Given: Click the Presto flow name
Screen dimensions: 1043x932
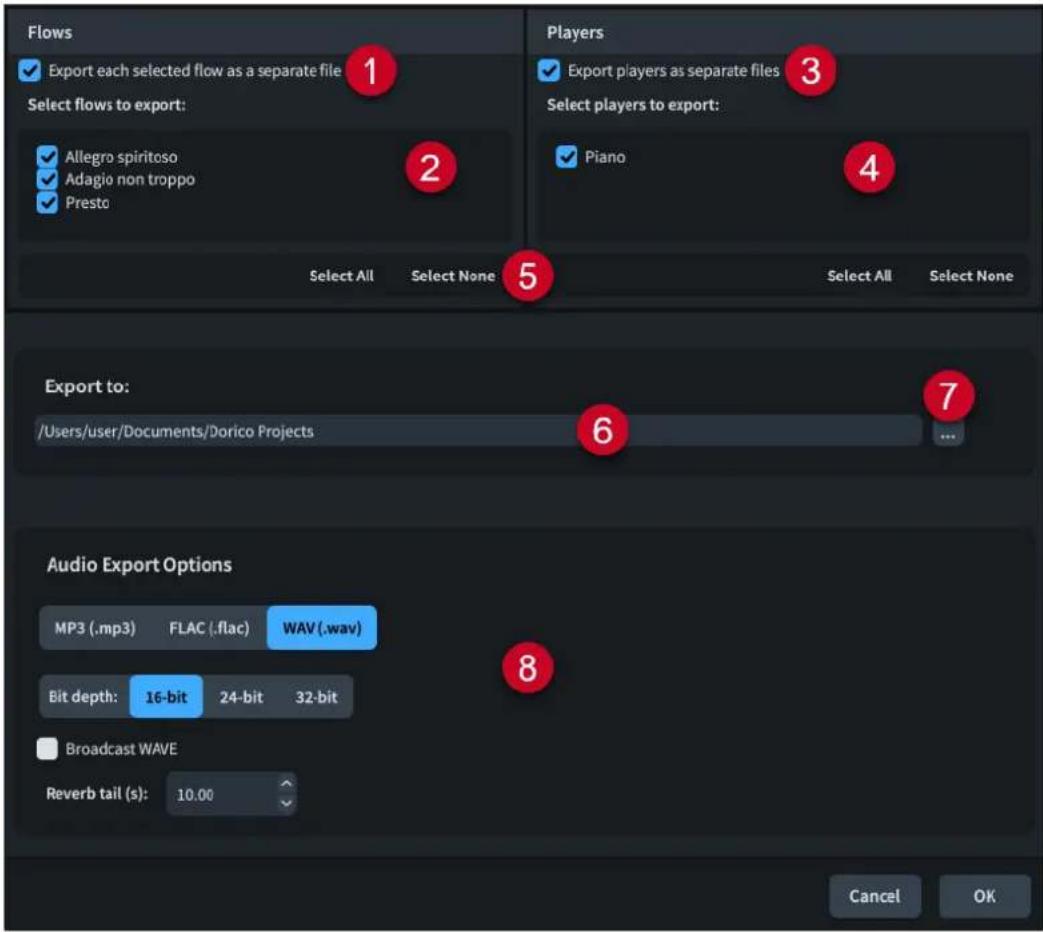Looking at the screenshot, I should (x=87, y=202).
